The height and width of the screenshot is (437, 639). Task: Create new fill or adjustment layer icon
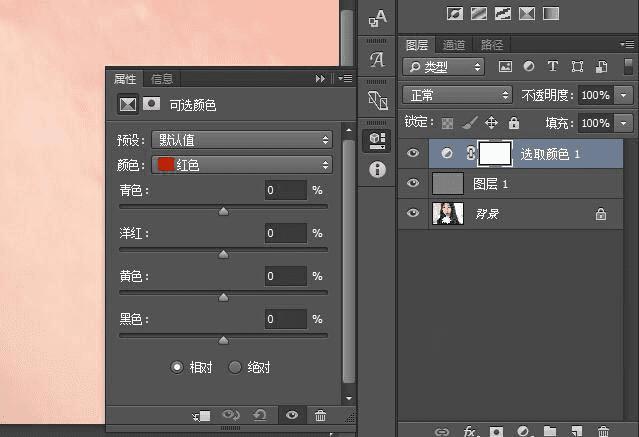(x=523, y=431)
